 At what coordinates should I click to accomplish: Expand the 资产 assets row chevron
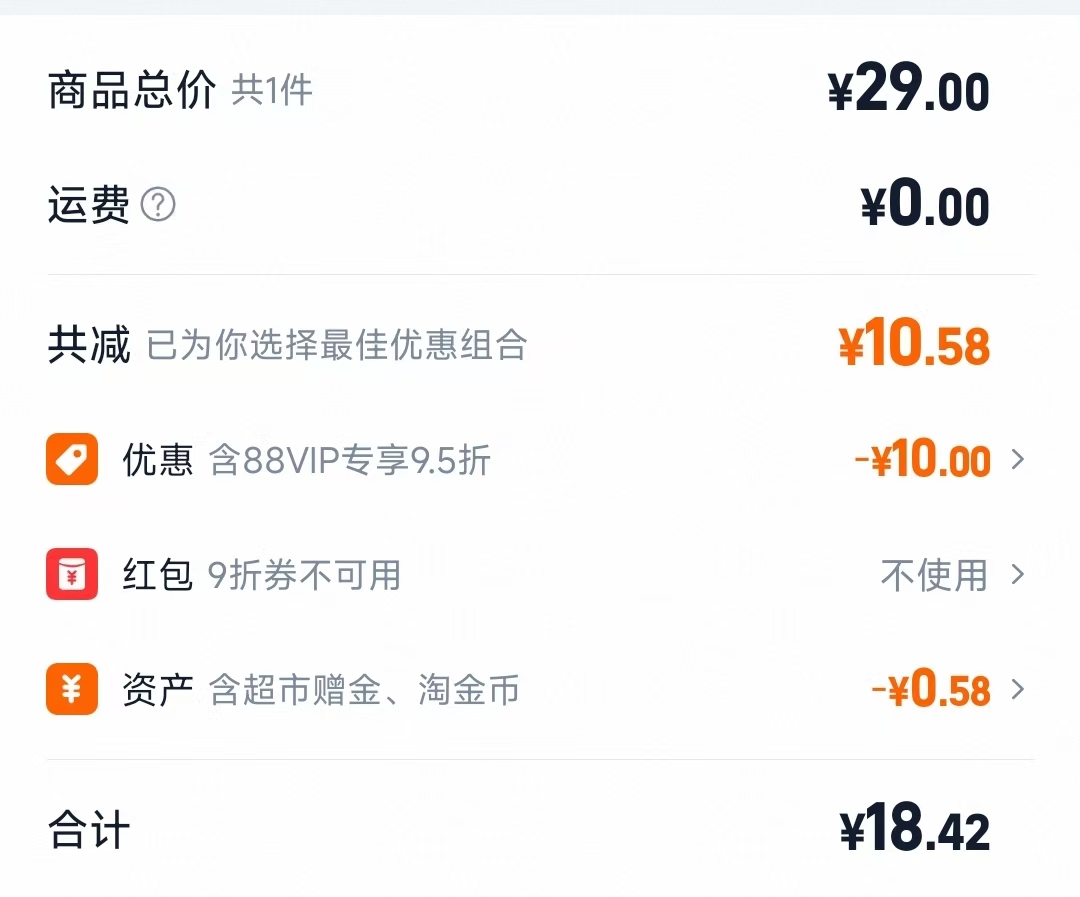click(x=1018, y=691)
